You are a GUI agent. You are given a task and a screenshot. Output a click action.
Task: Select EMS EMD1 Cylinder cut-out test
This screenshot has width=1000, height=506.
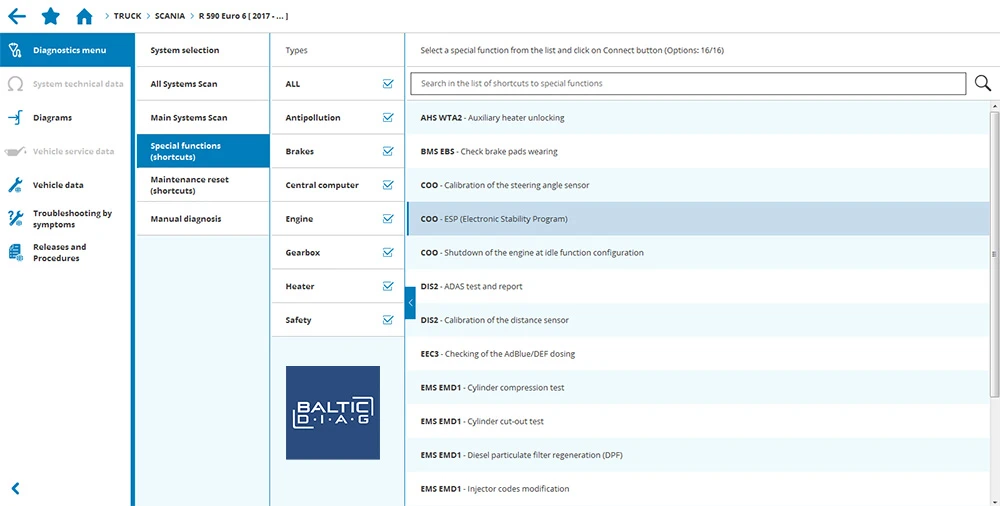pyautogui.click(x=698, y=421)
